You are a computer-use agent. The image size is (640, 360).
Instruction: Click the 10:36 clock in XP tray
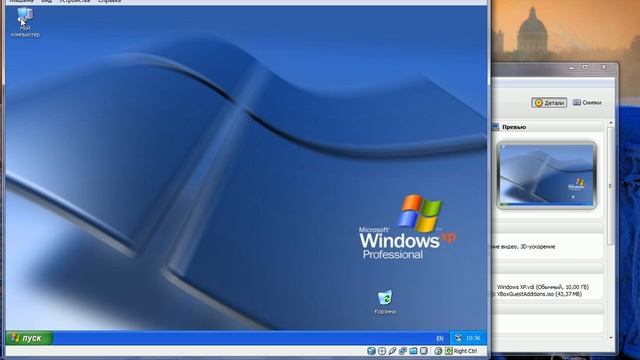click(x=473, y=338)
